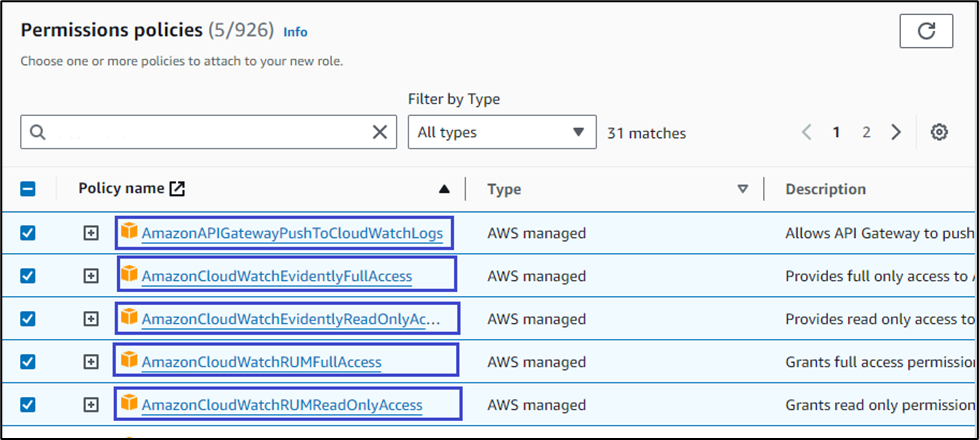Click the ascending sort arrow for Policy name
The width and height of the screenshot is (979, 440).
[444, 189]
